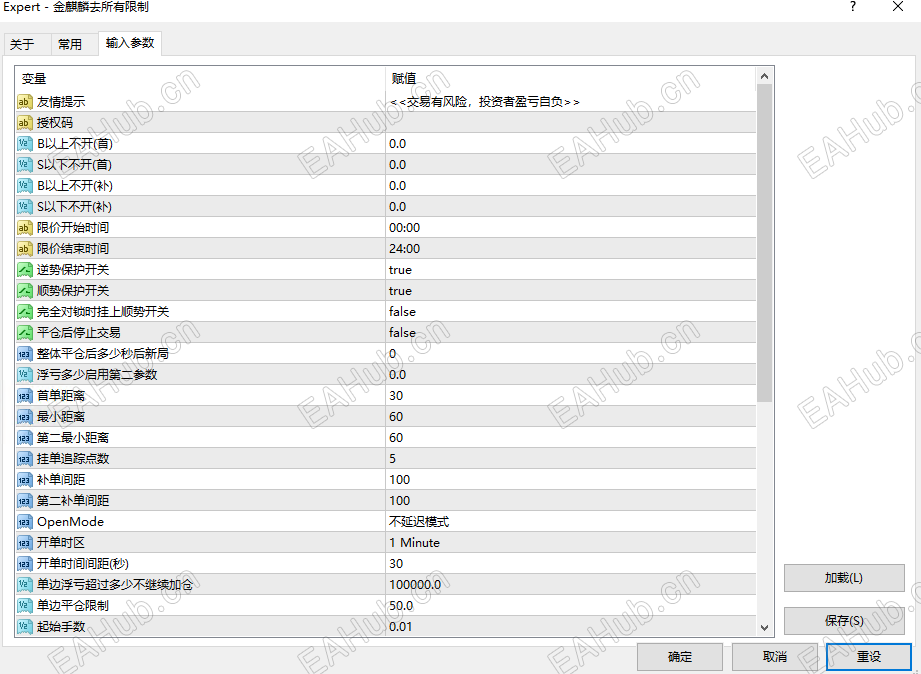Image resolution: width=921 pixels, height=674 pixels.
Task: Click the ab icon beside 限价开始时间
Action: (x=24, y=227)
